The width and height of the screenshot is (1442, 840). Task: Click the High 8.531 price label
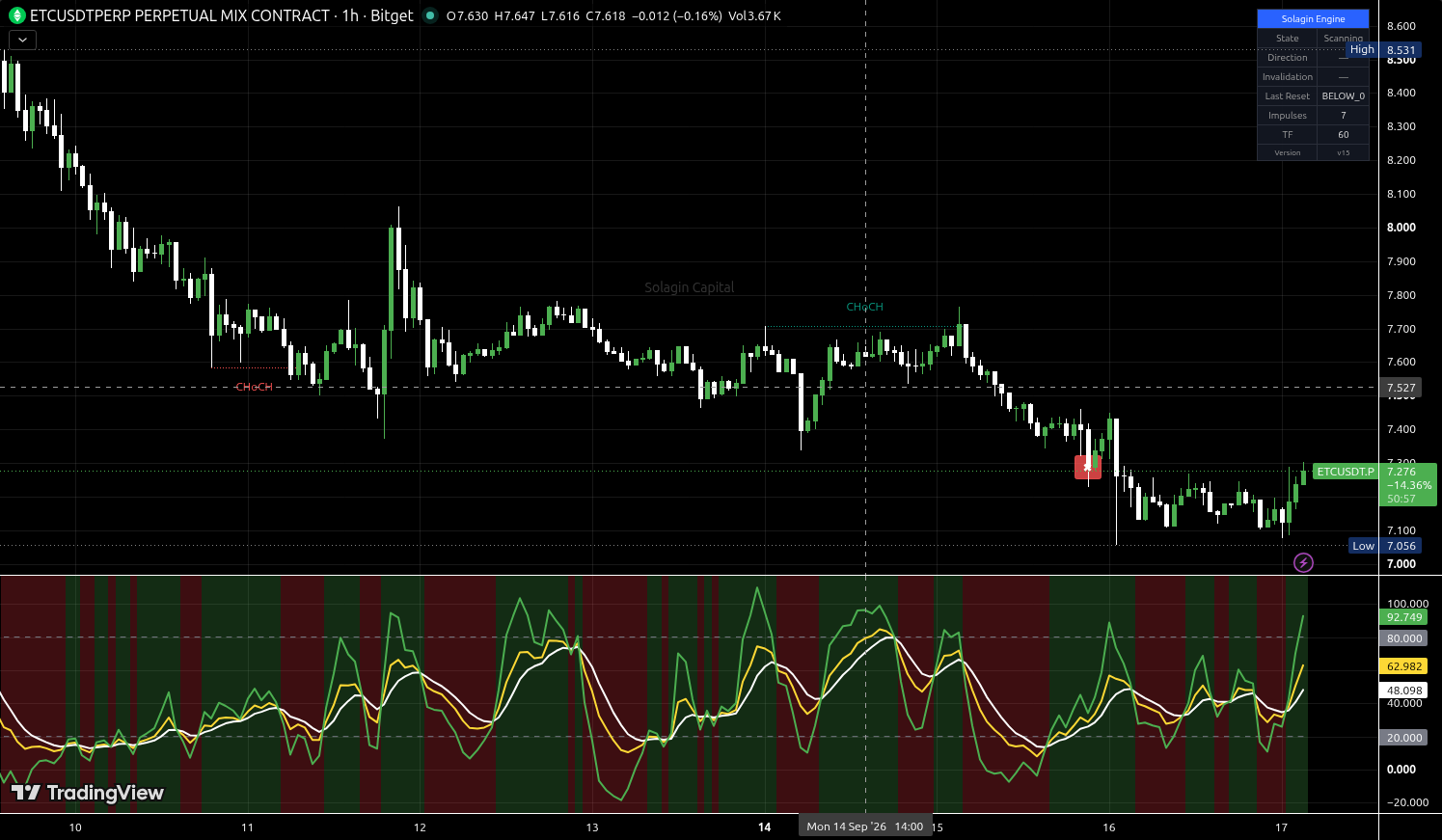coord(1383,50)
